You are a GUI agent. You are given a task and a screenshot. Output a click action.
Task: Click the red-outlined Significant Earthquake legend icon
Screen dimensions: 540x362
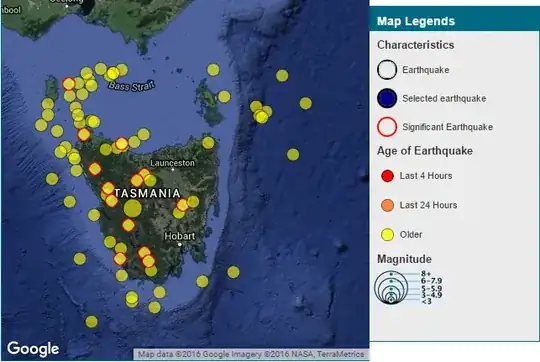pyautogui.click(x=387, y=127)
